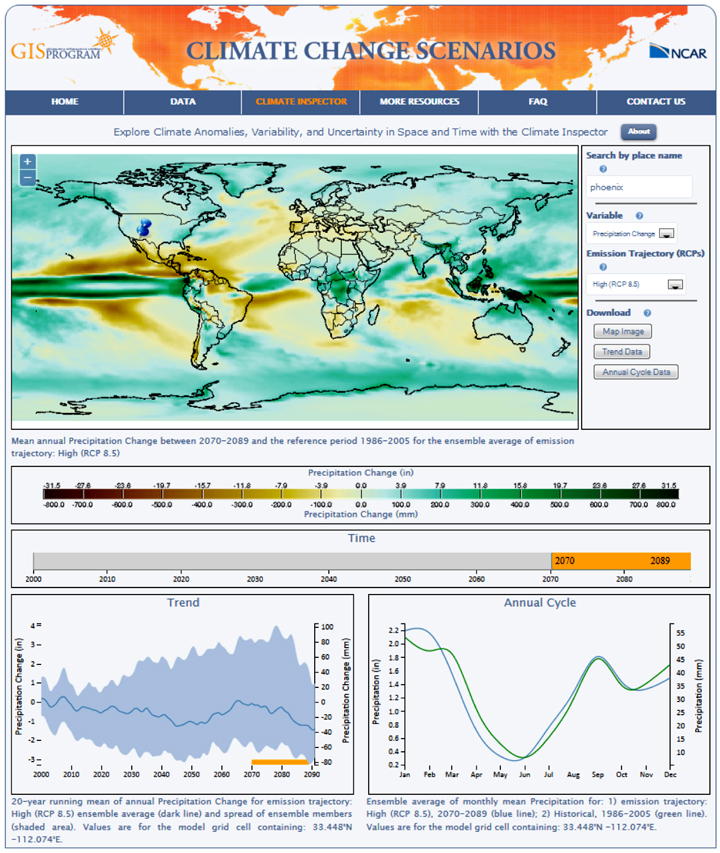The image size is (720, 853).
Task: Click the place name search field
Action: (x=639, y=187)
